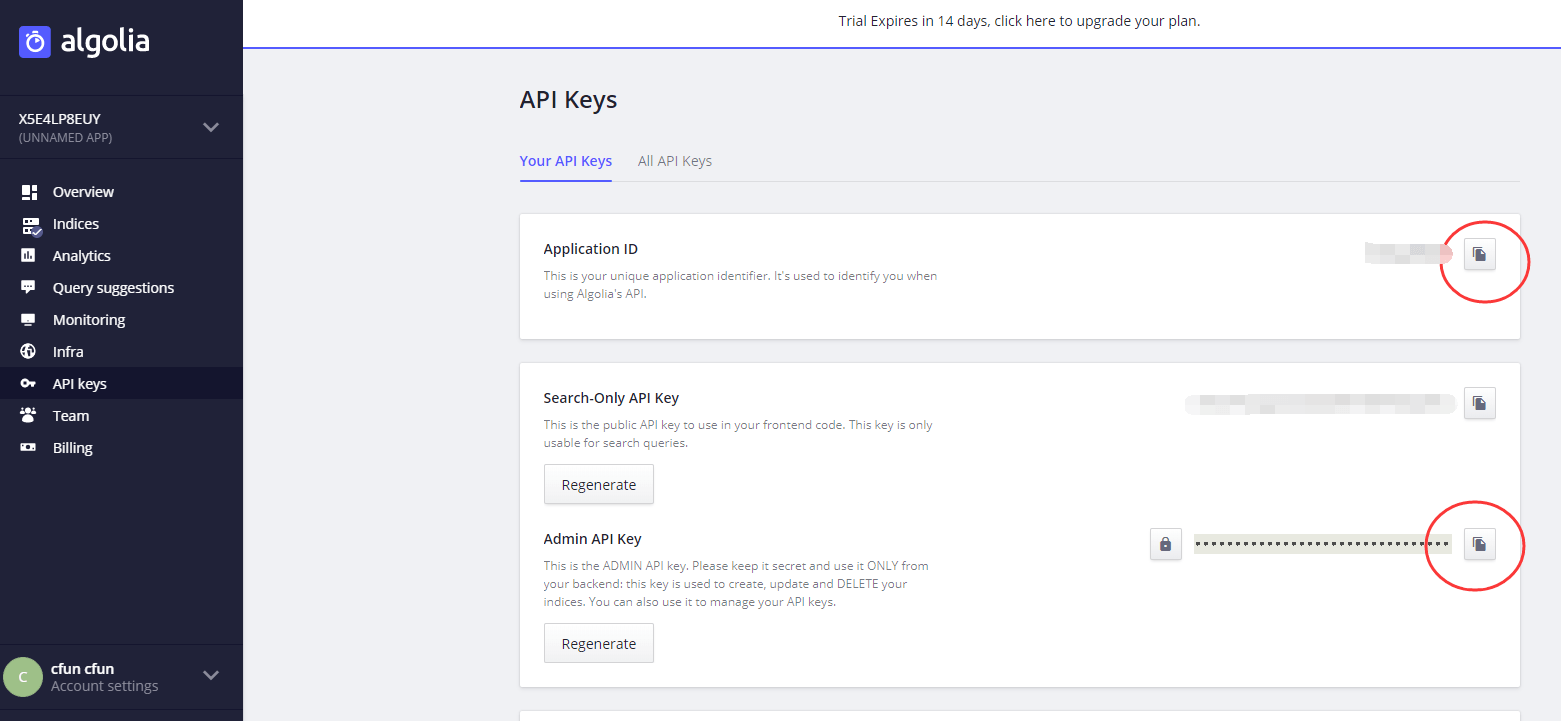Image resolution: width=1561 pixels, height=721 pixels.
Task: Click the cfun cfun user avatar
Action: click(x=23, y=677)
